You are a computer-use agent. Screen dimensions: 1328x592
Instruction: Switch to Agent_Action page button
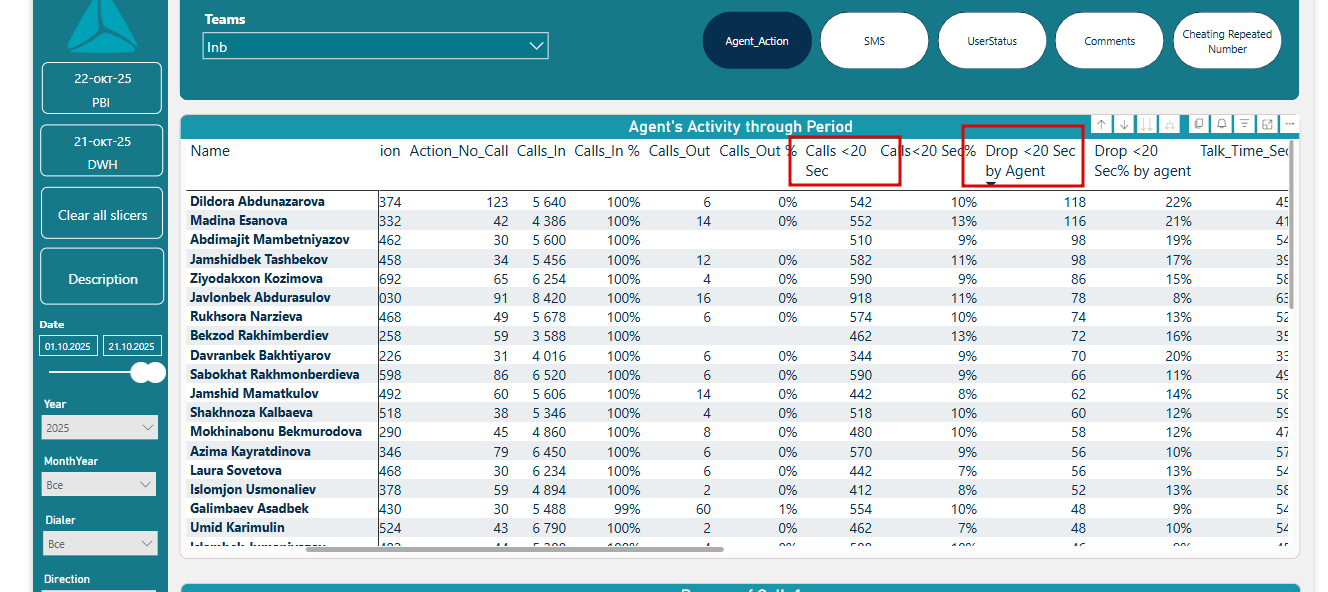tap(757, 41)
